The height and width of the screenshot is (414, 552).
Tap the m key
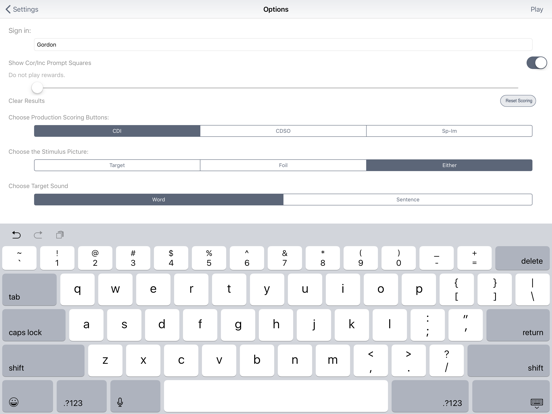pos(333,360)
